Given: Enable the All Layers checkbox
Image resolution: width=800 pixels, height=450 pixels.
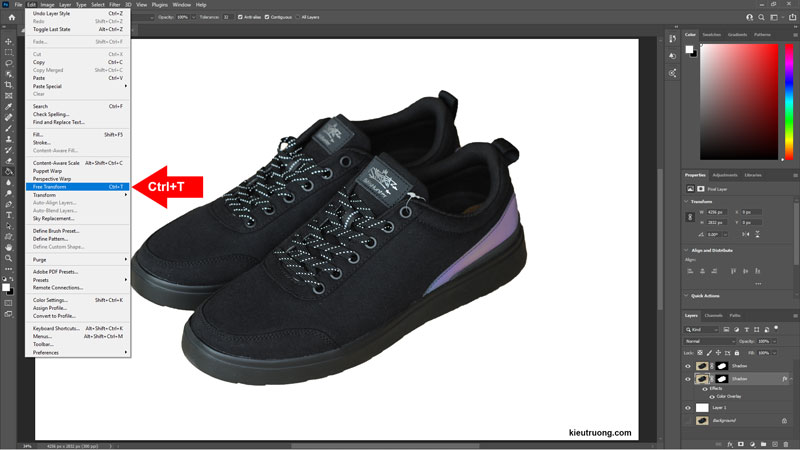Looking at the screenshot, I should point(298,17).
